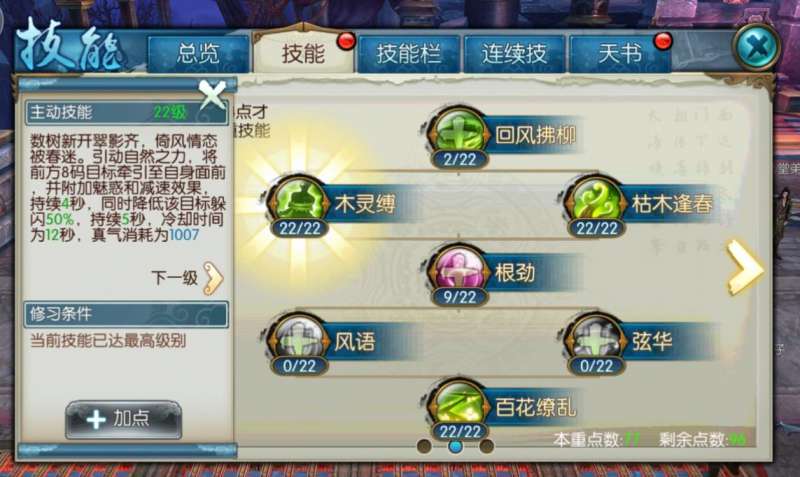Click the 加点 add point button

(x=123, y=419)
